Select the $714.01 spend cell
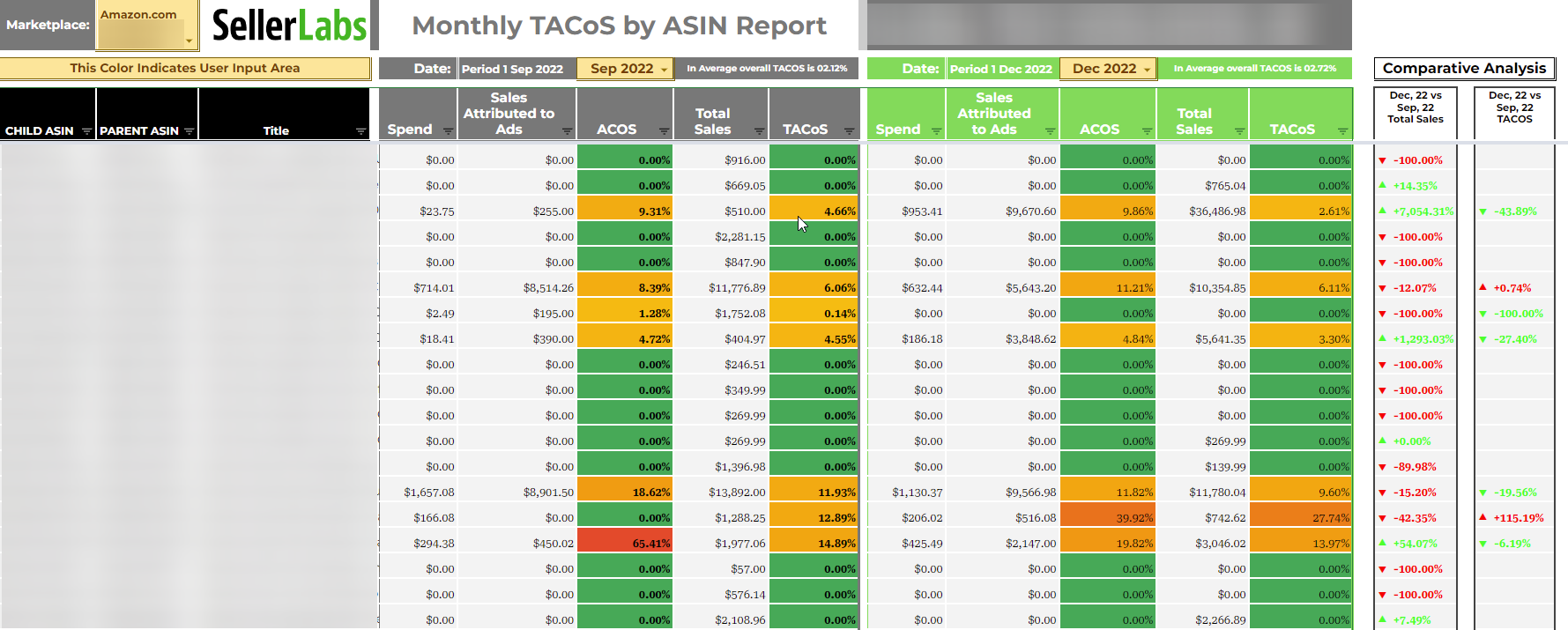 click(419, 288)
